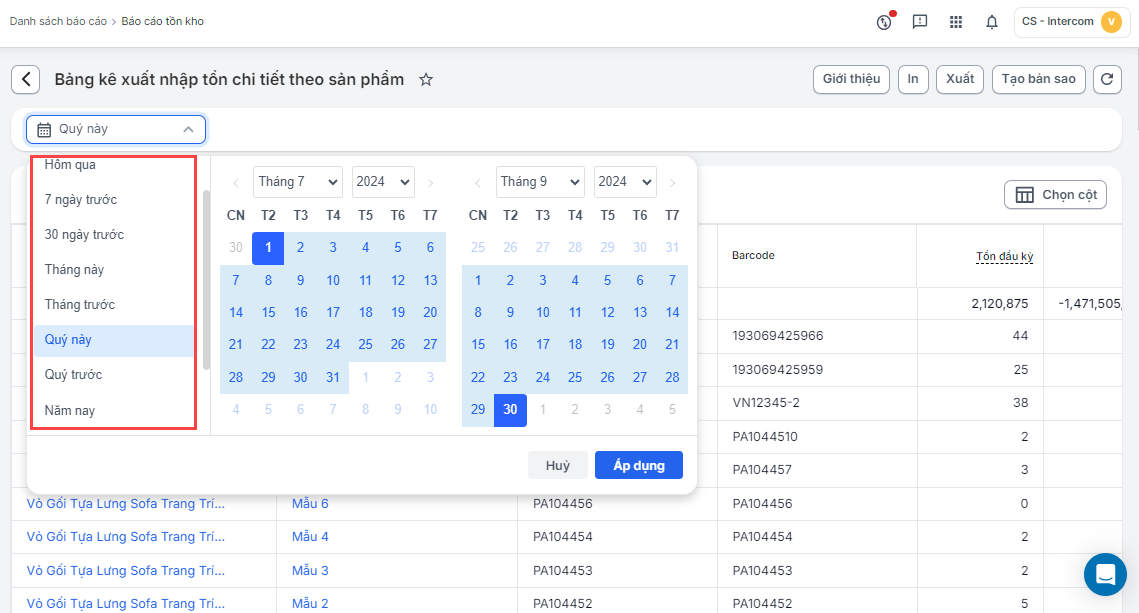Click the Áp dụng button
The image size is (1139, 613).
tap(638, 466)
